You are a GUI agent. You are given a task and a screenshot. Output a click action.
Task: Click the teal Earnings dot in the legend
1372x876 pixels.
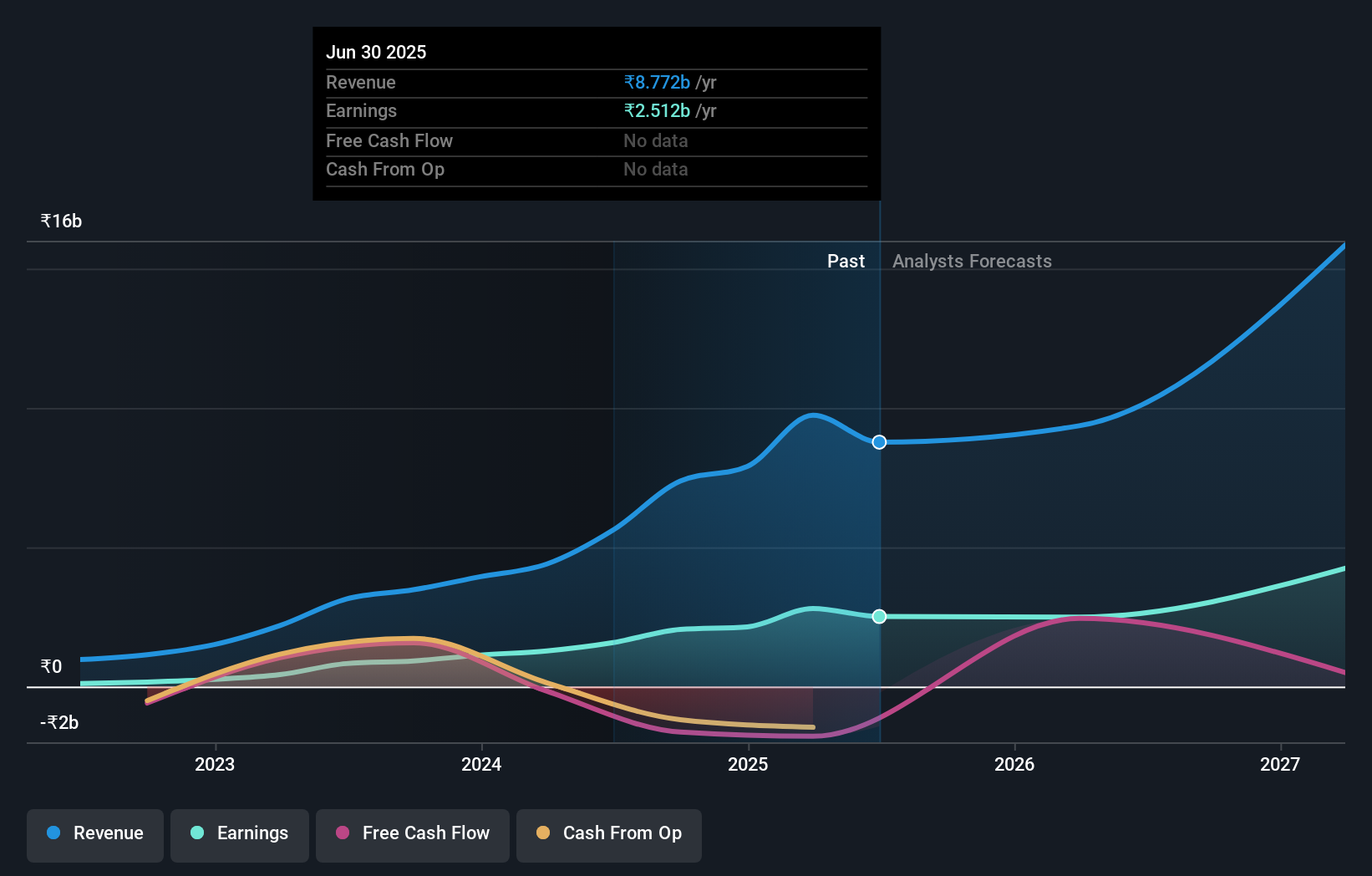pyautogui.click(x=196, y=833)
